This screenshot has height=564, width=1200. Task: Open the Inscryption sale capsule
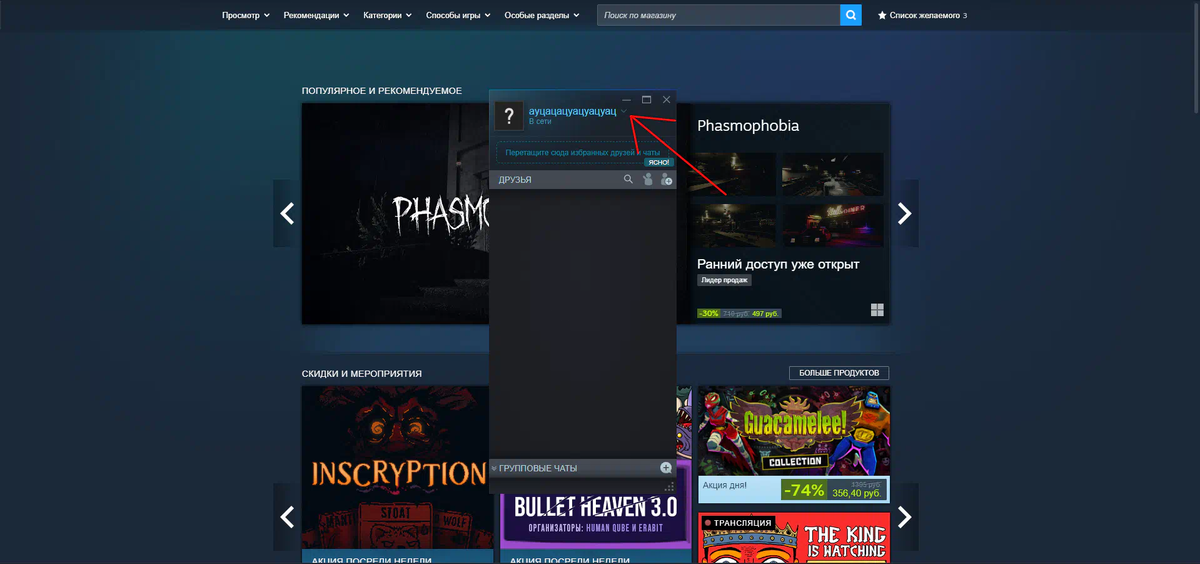click(395, 475)
